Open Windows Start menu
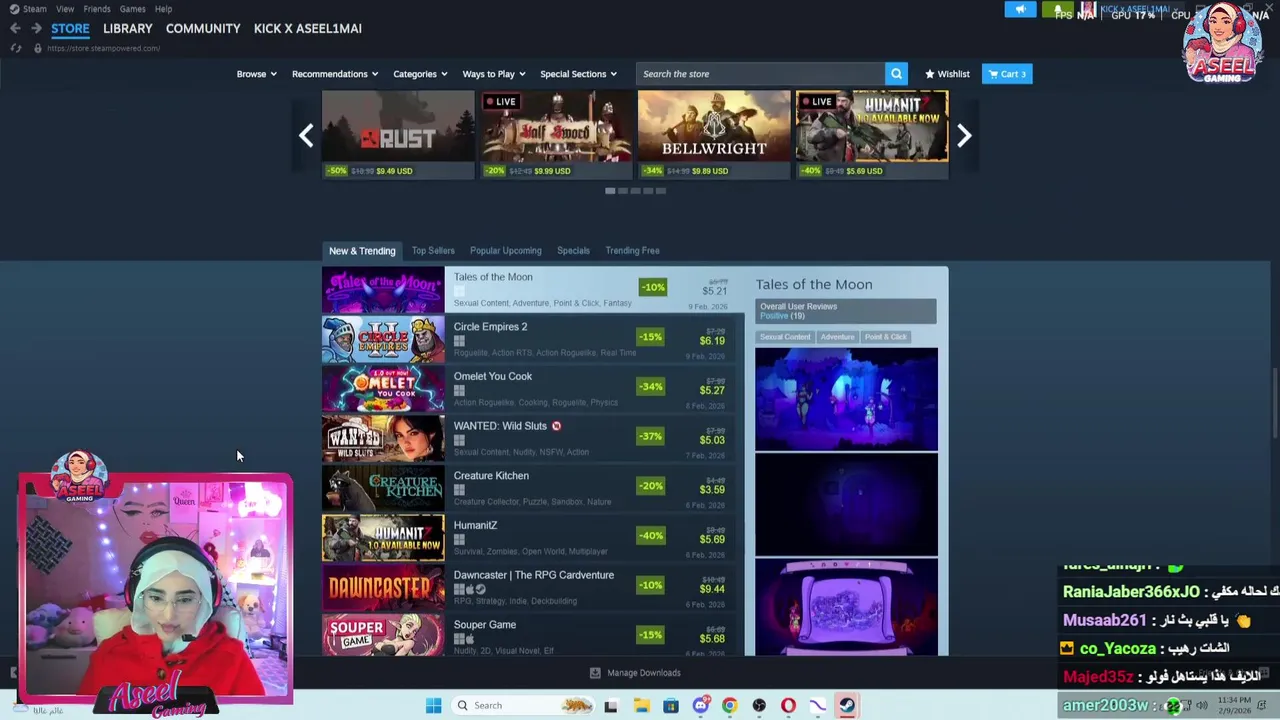Viewport: 1280px width, 720px height. (433, 705)
